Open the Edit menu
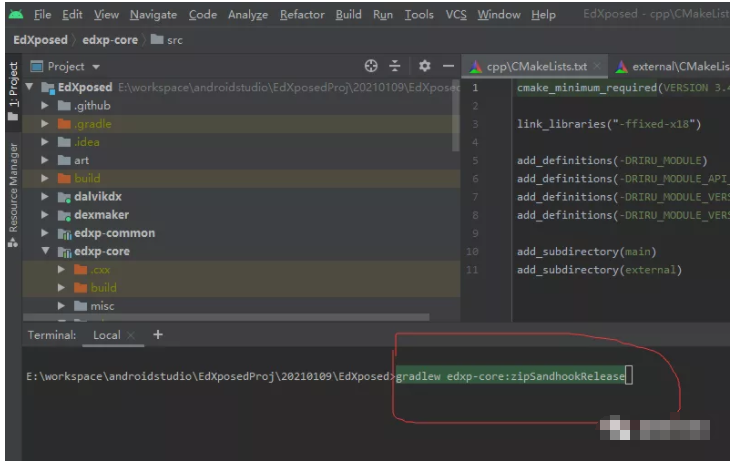Screen dimensions: 736x464 [72, 15]
